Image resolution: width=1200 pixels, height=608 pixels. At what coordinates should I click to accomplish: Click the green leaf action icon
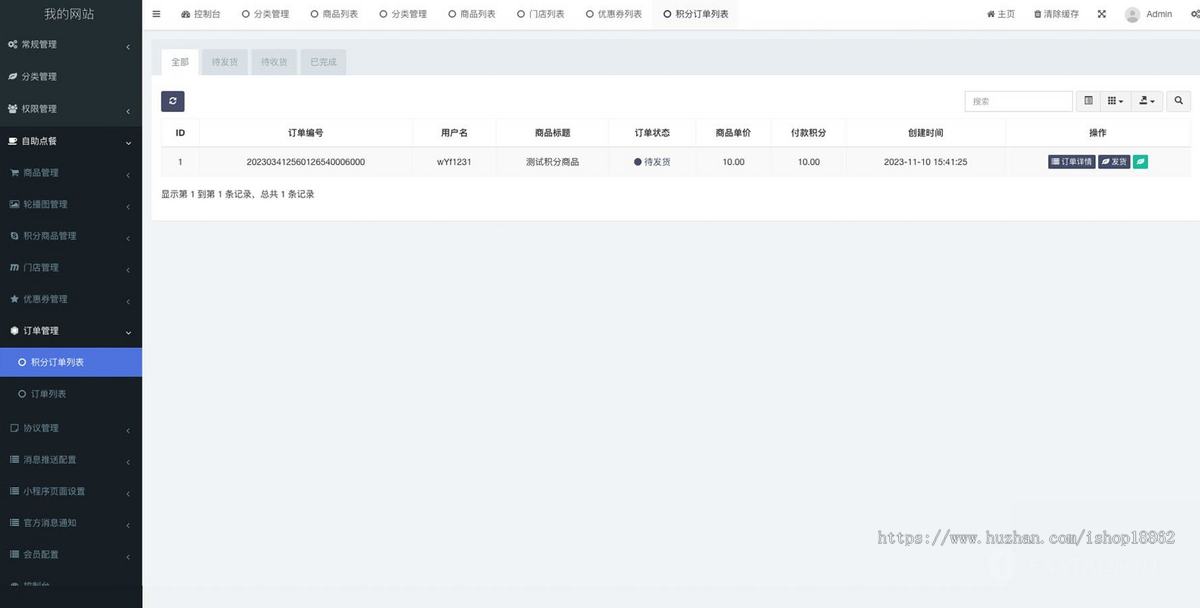click(x=1140, y=161)
